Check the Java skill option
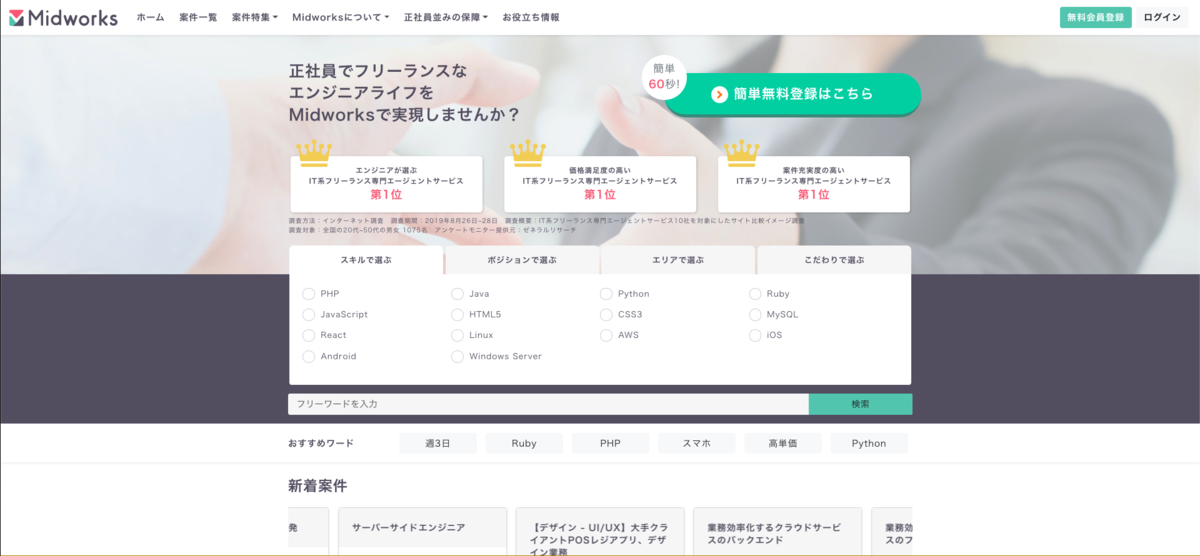The height and width of the screenshot is (556, 1200). click(458, 294)
